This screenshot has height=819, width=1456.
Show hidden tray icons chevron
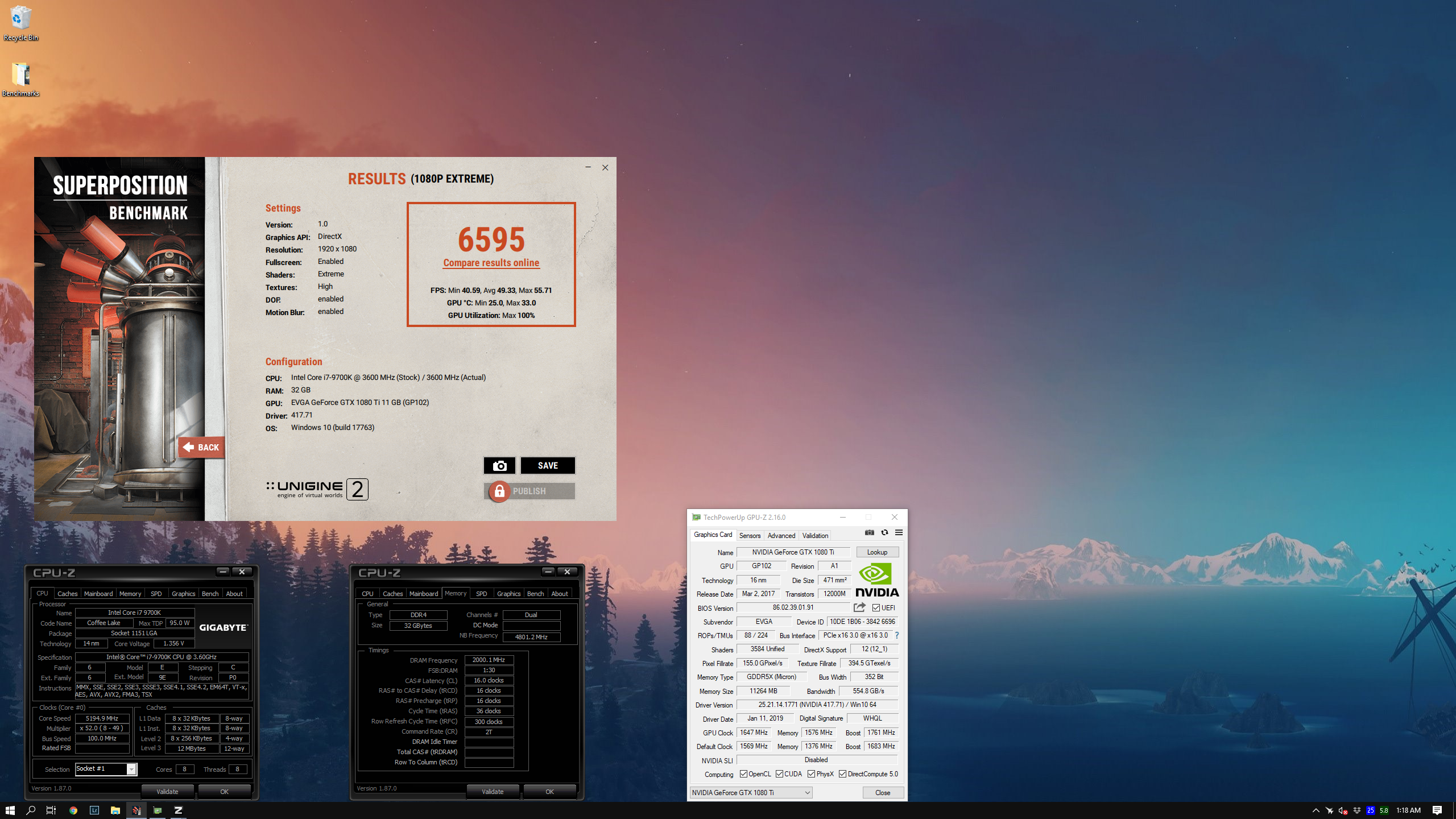point(1316,810)
